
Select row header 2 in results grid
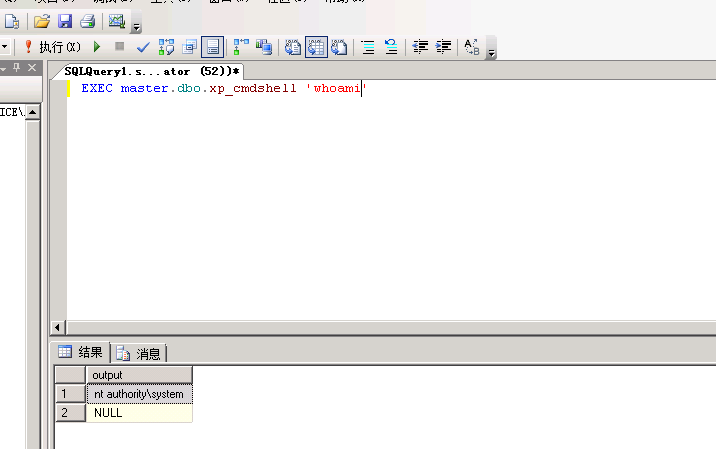(70, 413)
